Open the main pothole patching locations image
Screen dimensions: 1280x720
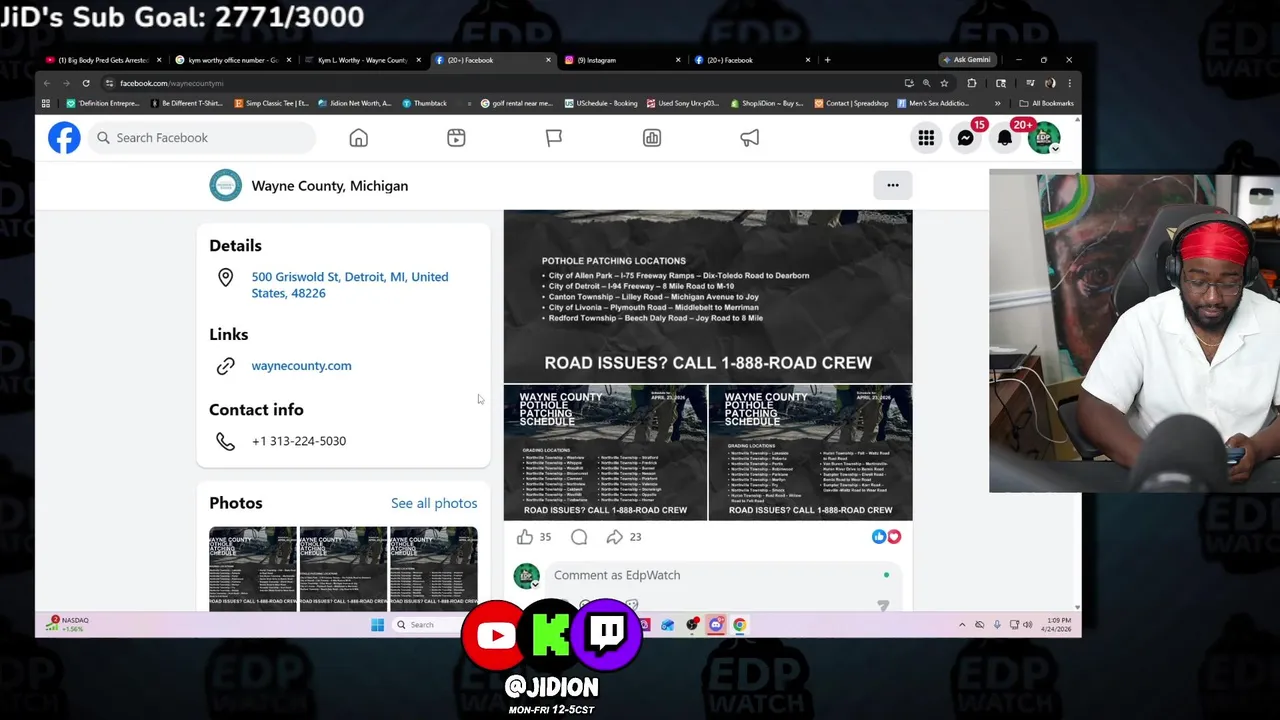[708, 296]
